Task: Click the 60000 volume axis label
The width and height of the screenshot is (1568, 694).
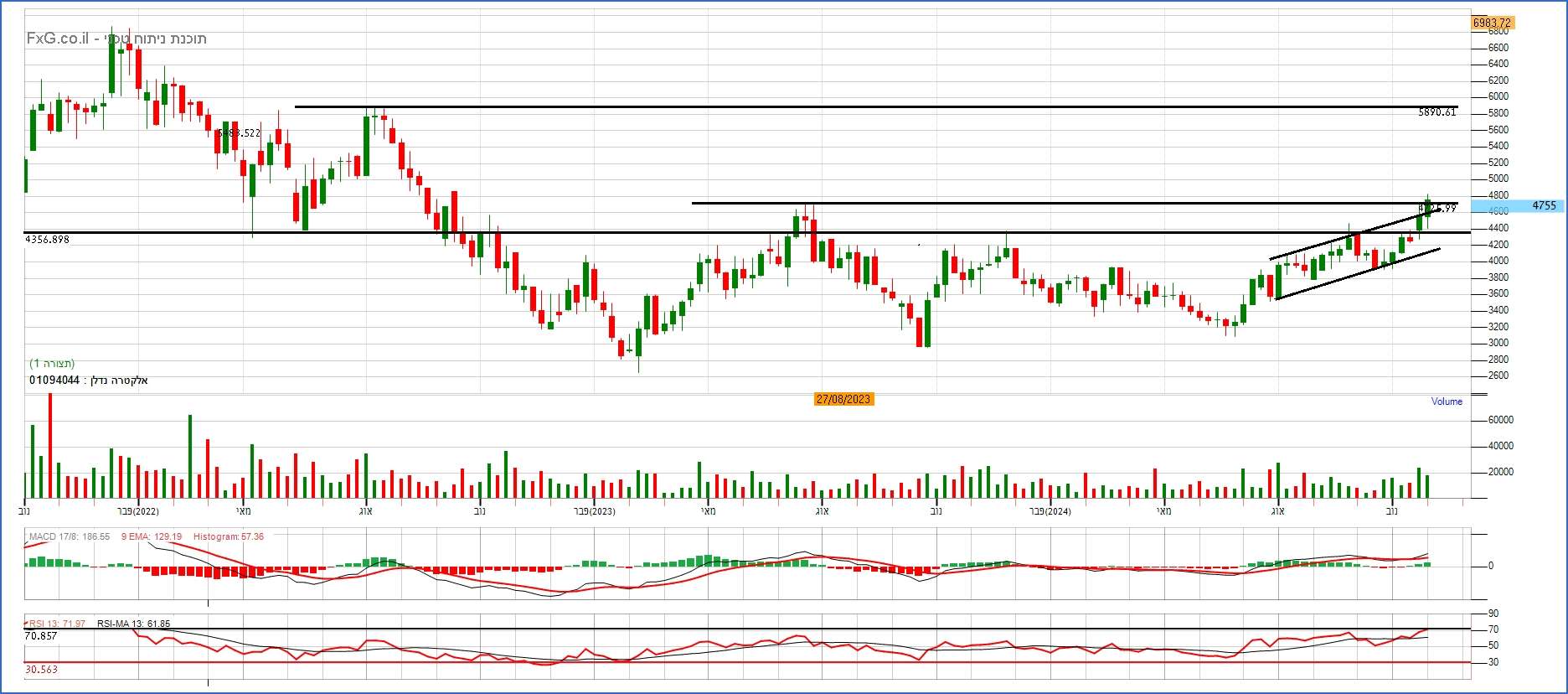Action: [x=1500, y=420]
